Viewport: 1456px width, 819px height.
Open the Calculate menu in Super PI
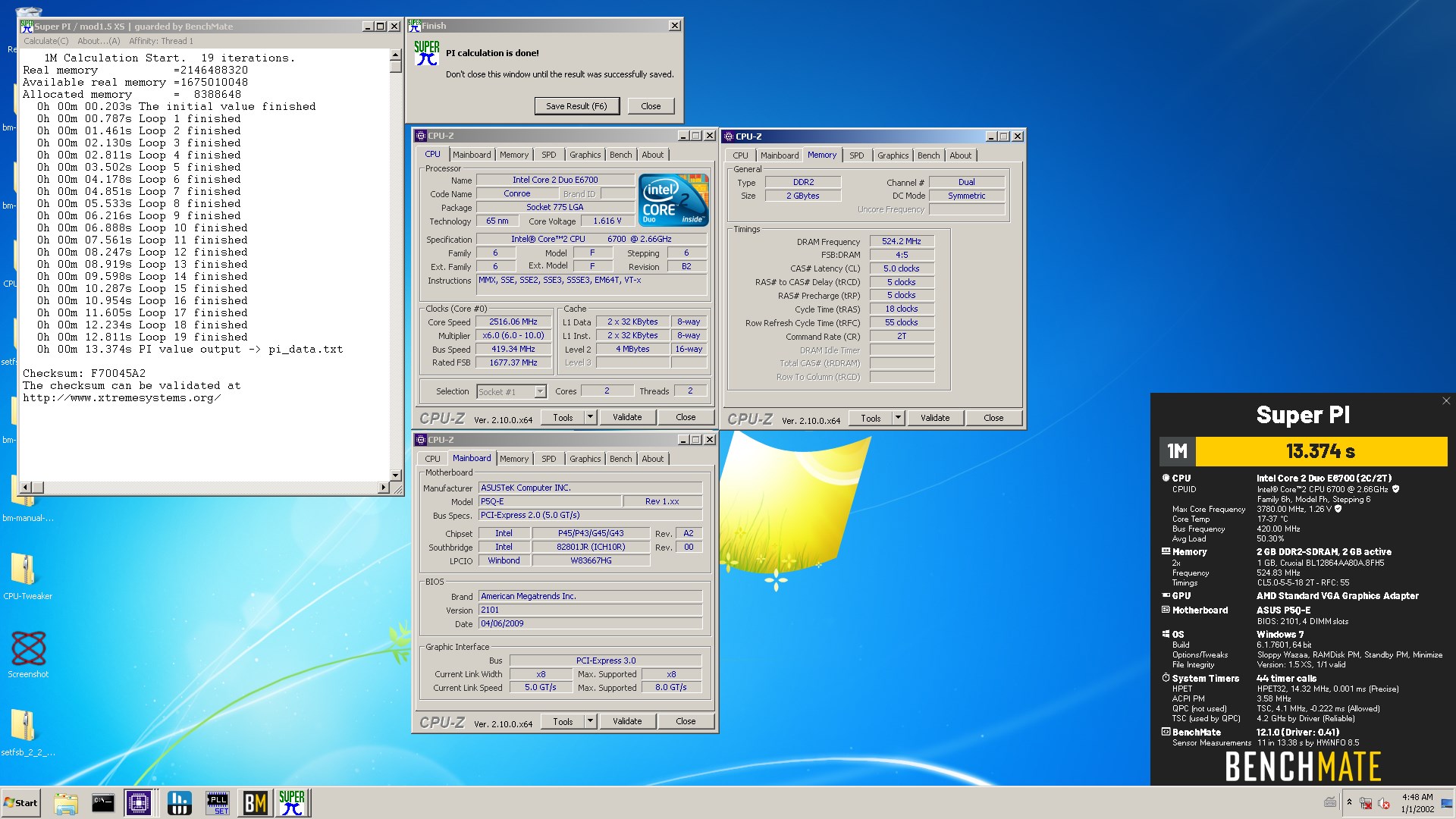45,41
